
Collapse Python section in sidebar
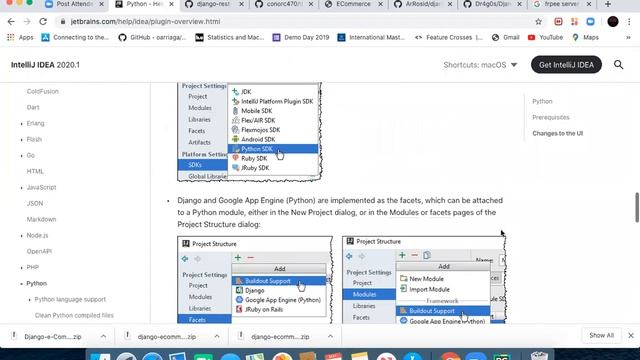[x=22, y=284]
